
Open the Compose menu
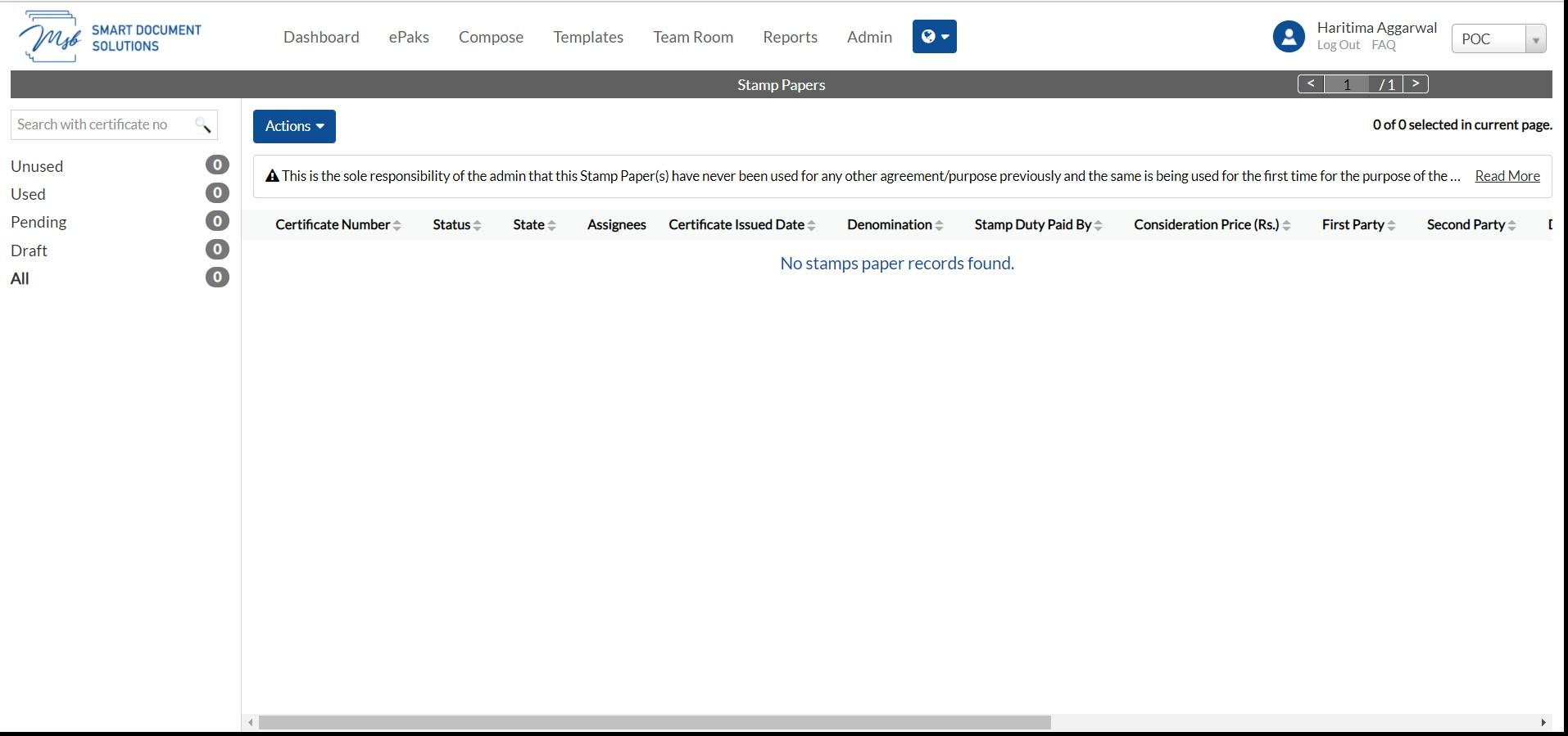(x=491, y=37)
